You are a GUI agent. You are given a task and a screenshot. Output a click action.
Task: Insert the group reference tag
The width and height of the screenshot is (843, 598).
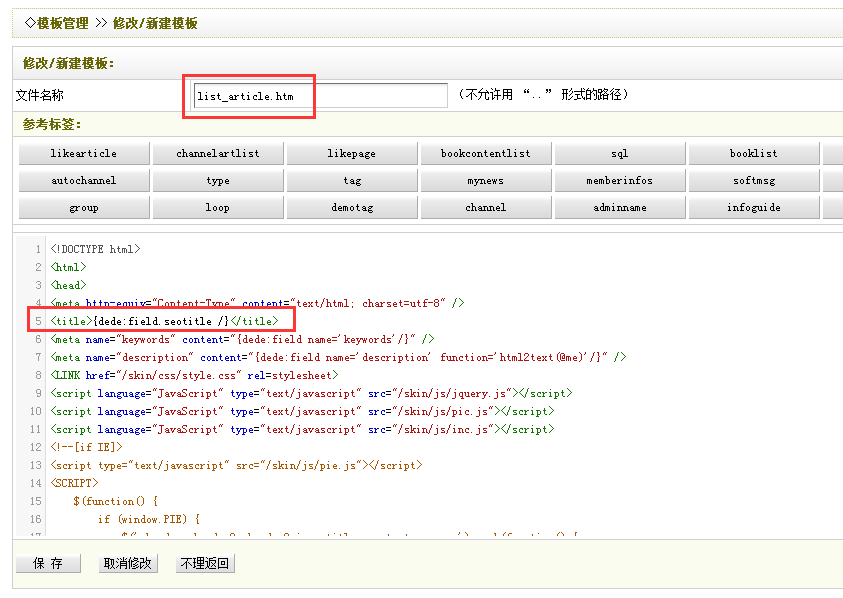pos(84,208)
